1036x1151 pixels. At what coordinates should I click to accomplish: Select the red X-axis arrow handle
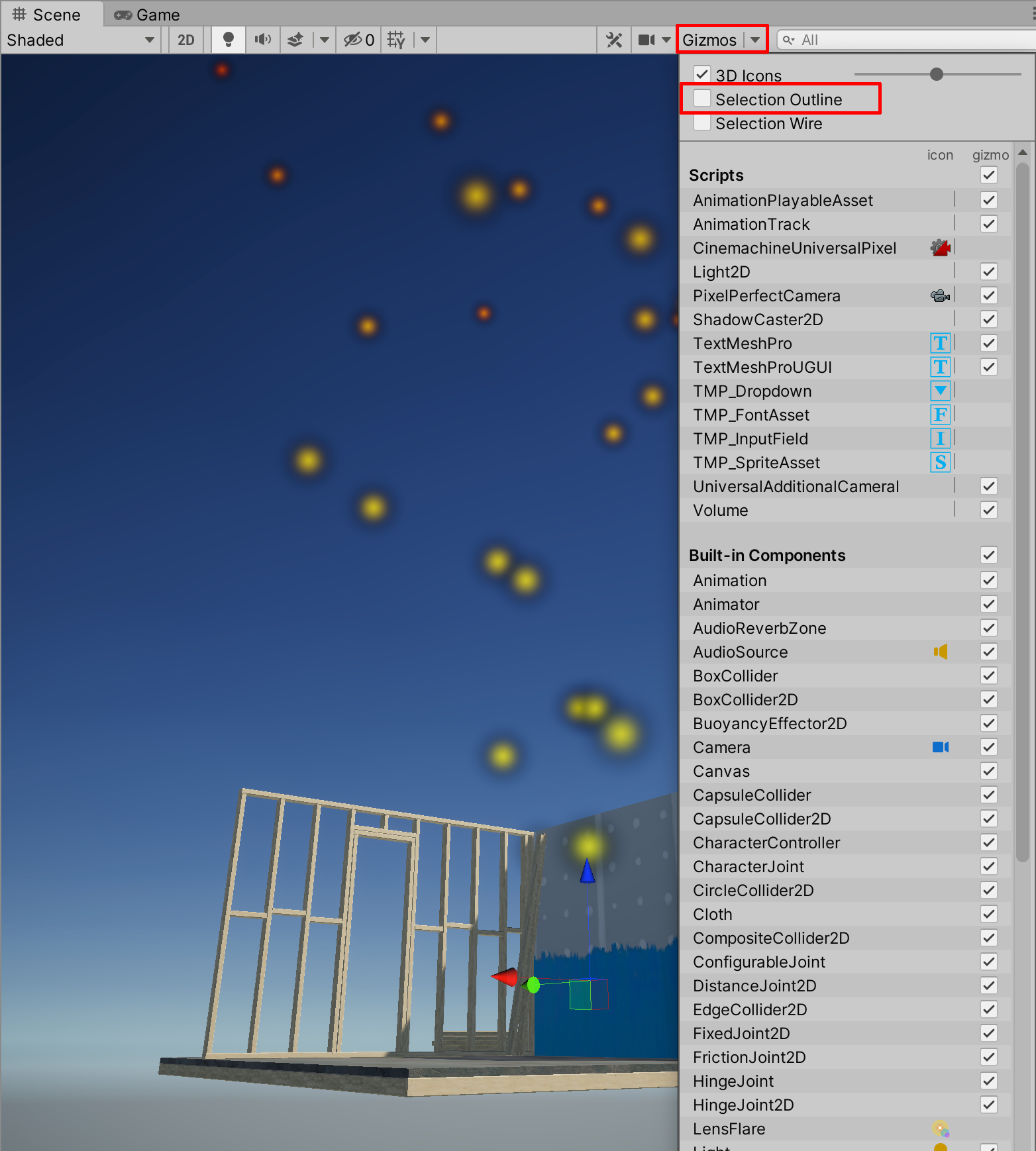click(505, 977)
